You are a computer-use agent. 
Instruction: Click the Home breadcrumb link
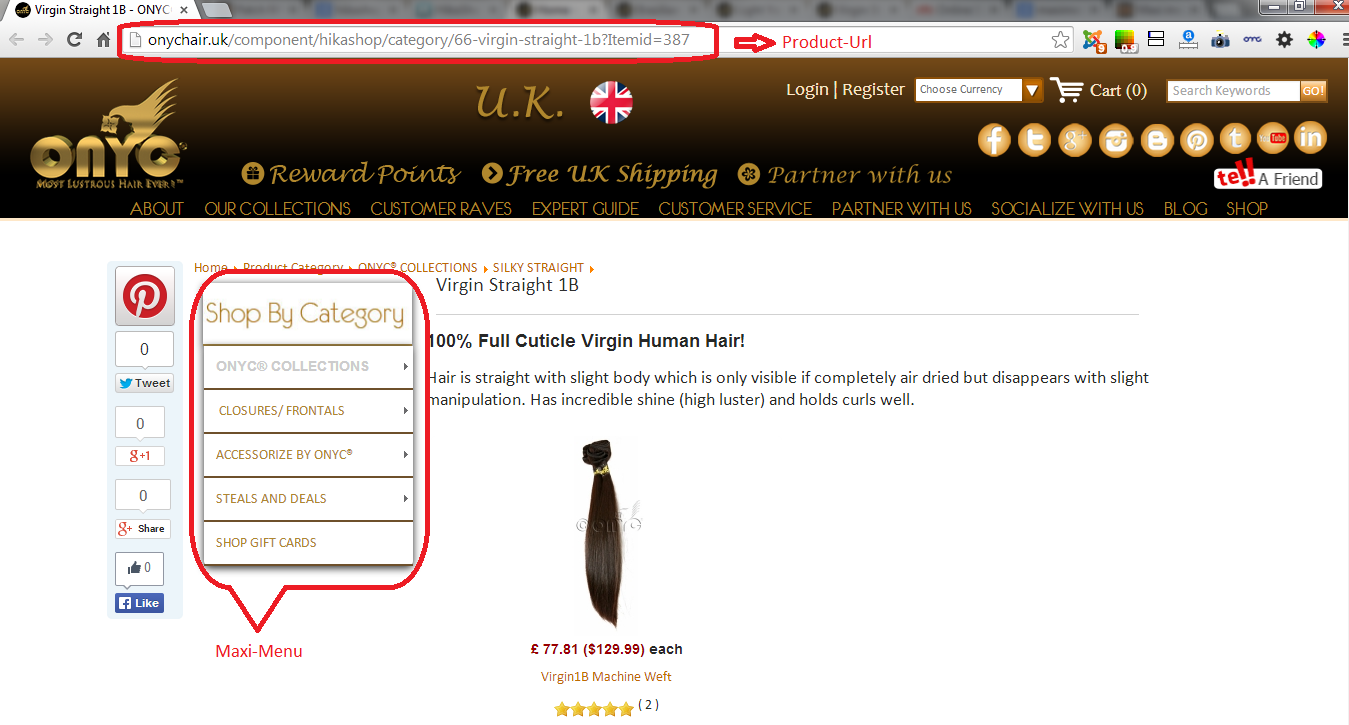pos(210,268)
